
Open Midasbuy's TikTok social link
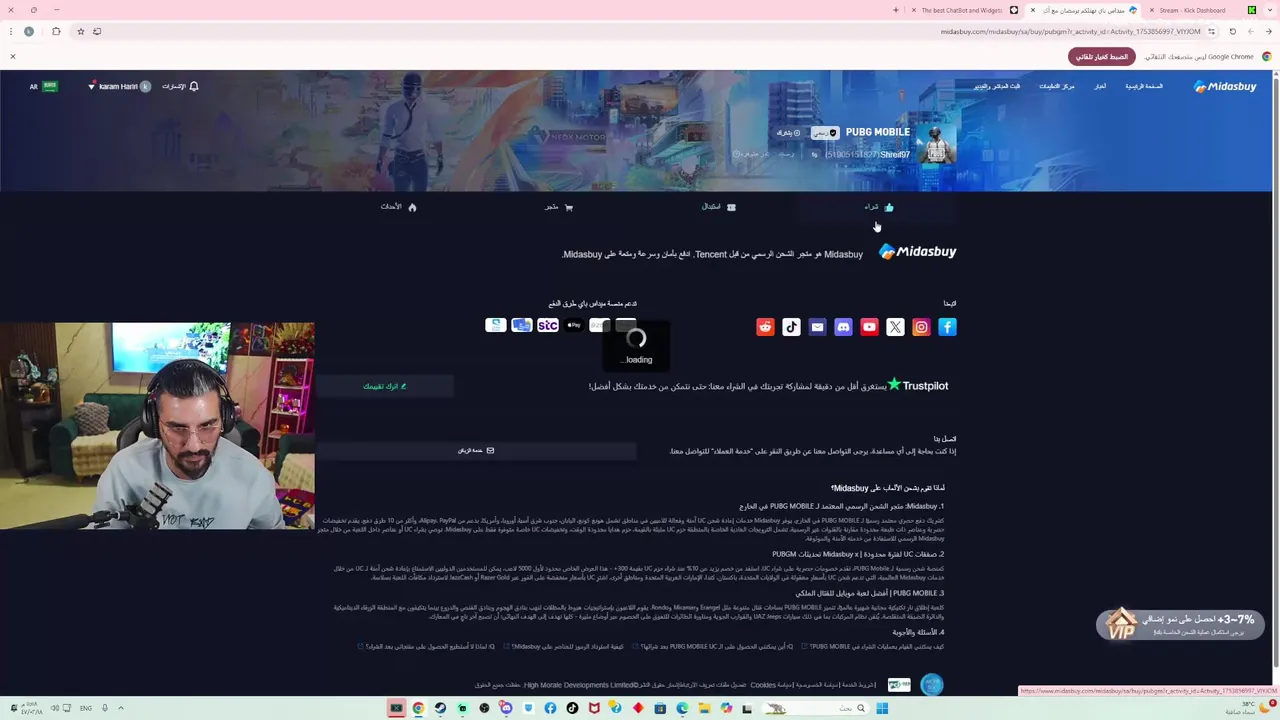791,327
